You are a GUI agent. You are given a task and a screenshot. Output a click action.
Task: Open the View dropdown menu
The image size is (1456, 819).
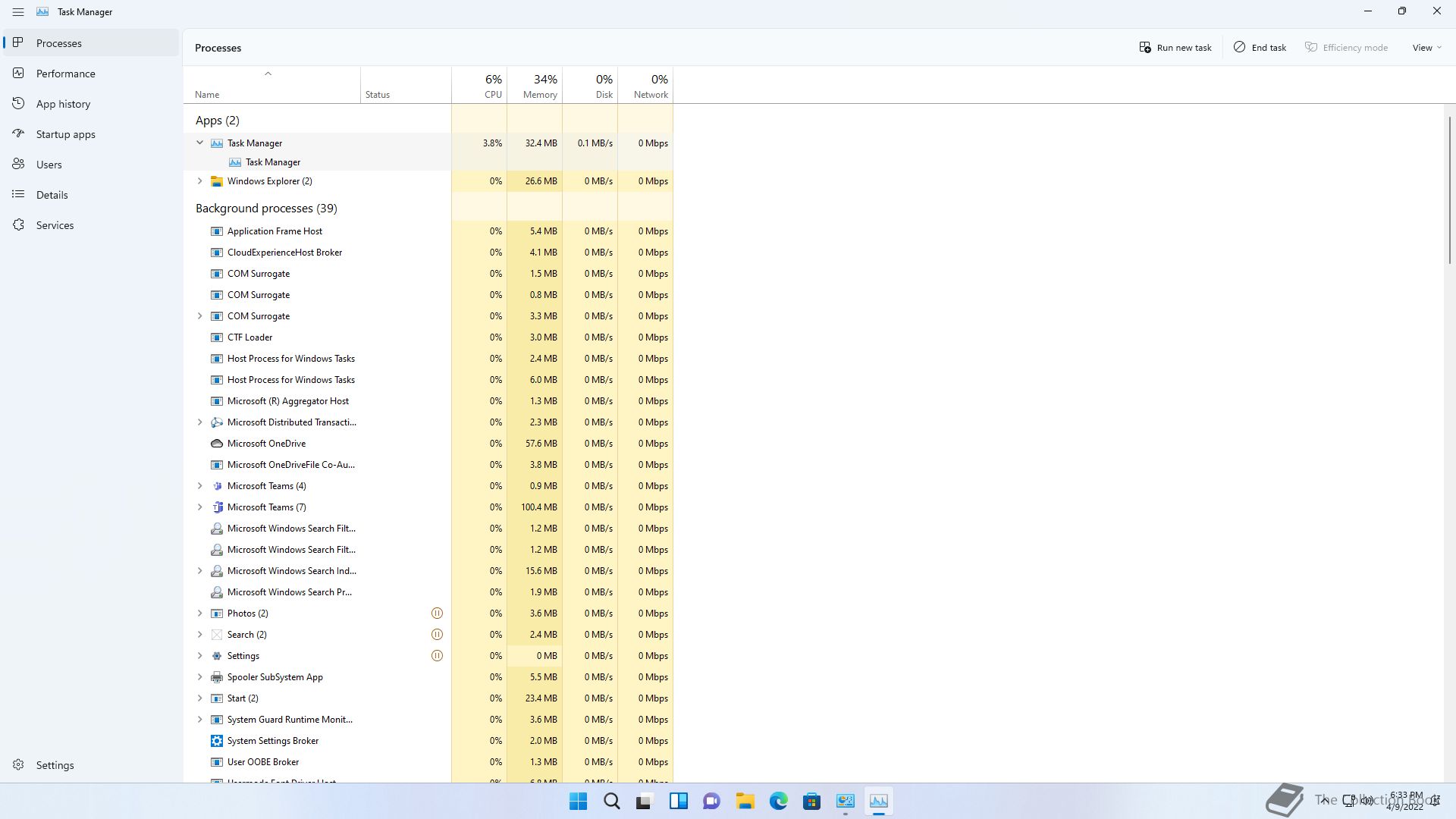pos(1426,47)
